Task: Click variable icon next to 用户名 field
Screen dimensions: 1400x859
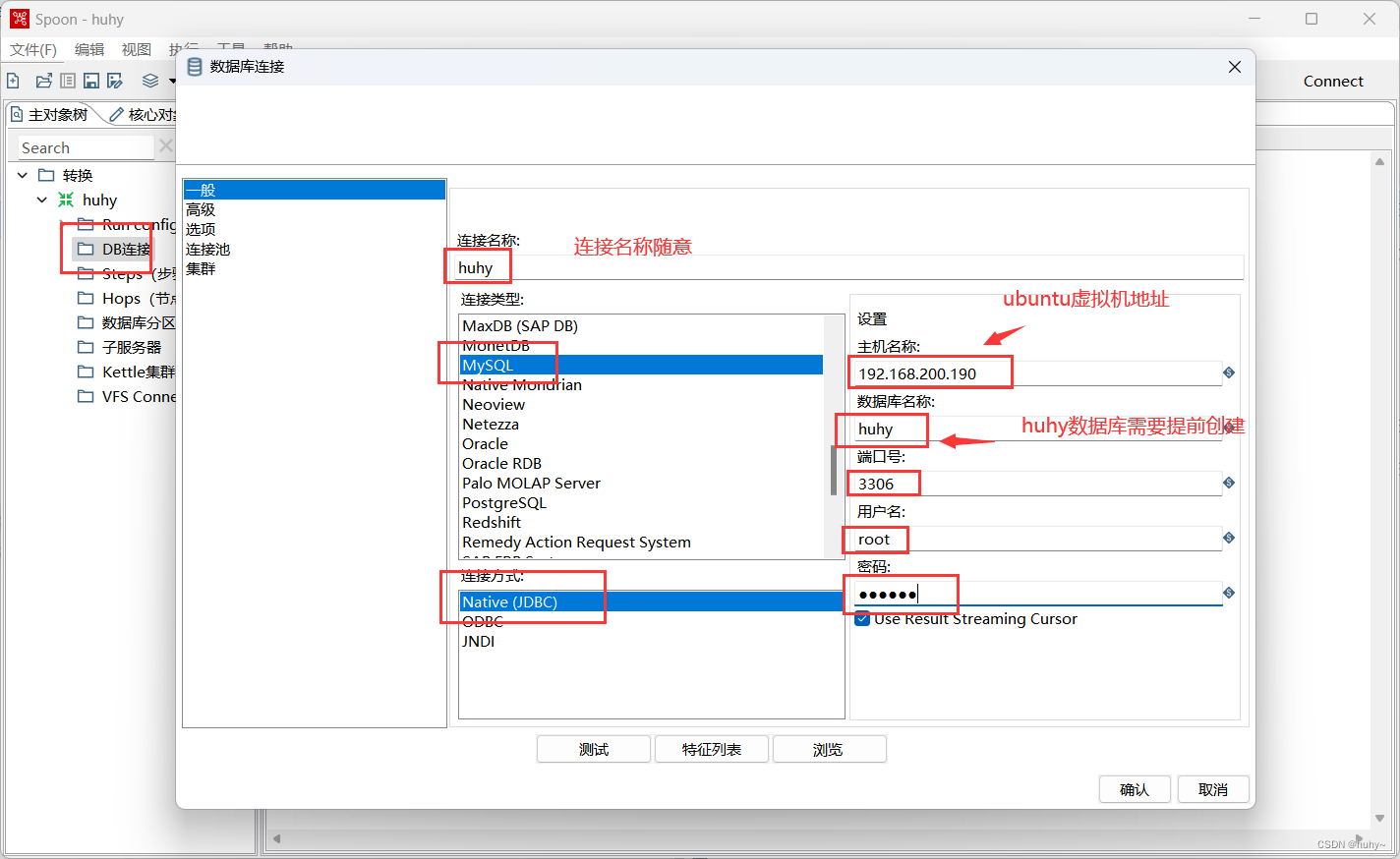Action: (1229, 538)
